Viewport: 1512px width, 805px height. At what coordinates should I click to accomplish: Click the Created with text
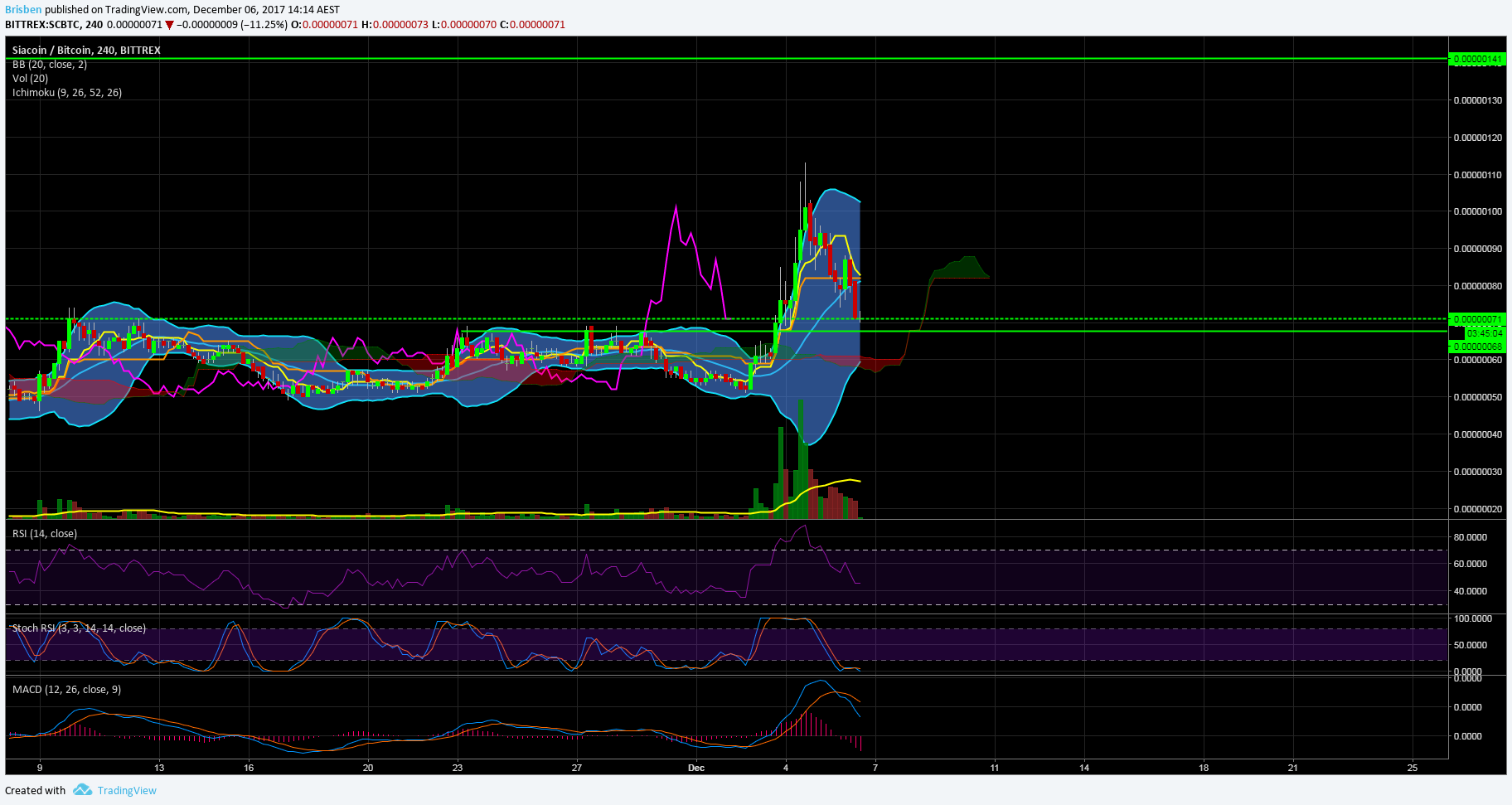pyautogui.click(x=35, y=790)
